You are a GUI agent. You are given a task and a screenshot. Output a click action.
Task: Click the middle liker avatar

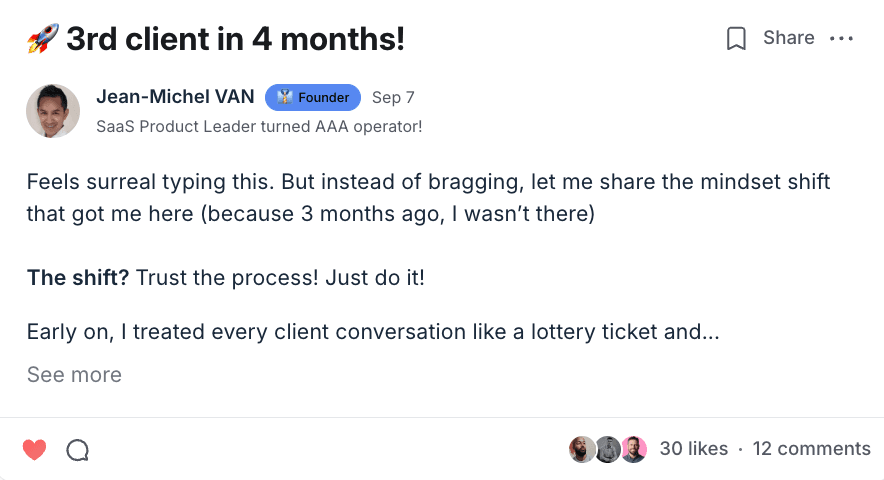coord(608,449)
